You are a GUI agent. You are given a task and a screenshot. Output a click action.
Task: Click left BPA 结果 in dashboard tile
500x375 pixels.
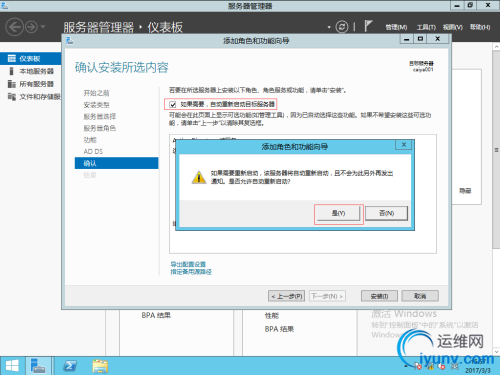(156, 315)
